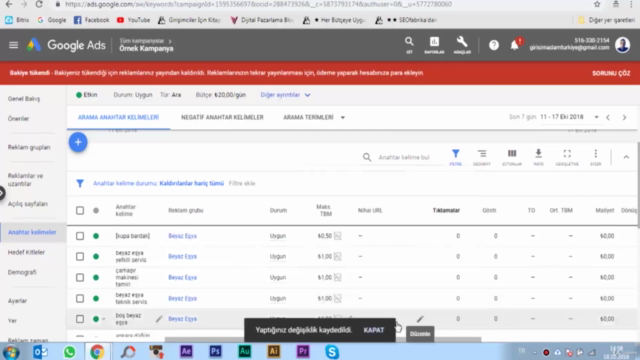Open 'Beyaz Eşya' link in [kupa bardak] row
This screenshot has width=640, height=360.
pos(182,236)
